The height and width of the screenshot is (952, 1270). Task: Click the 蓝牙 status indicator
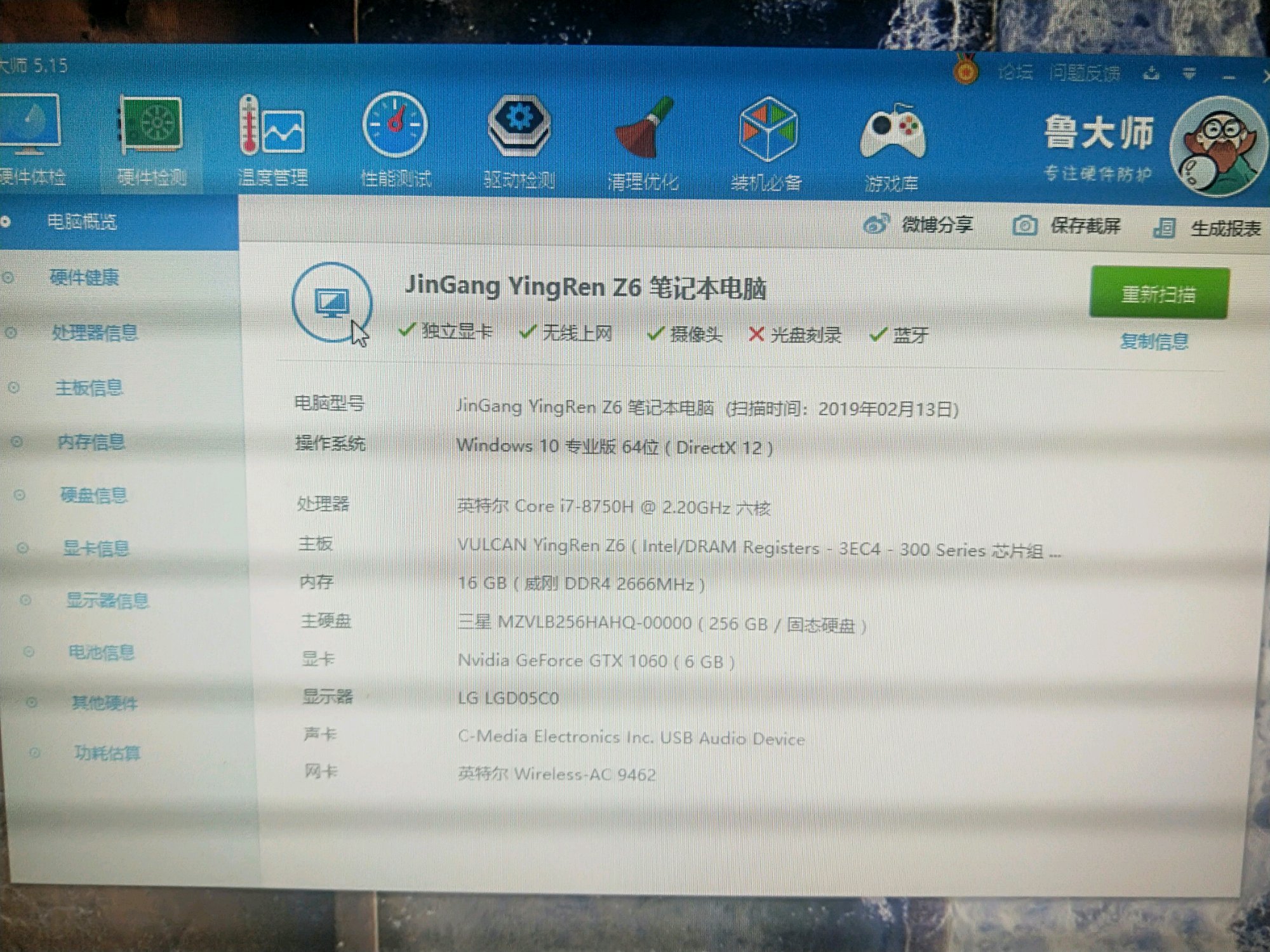tap(899, 335)
